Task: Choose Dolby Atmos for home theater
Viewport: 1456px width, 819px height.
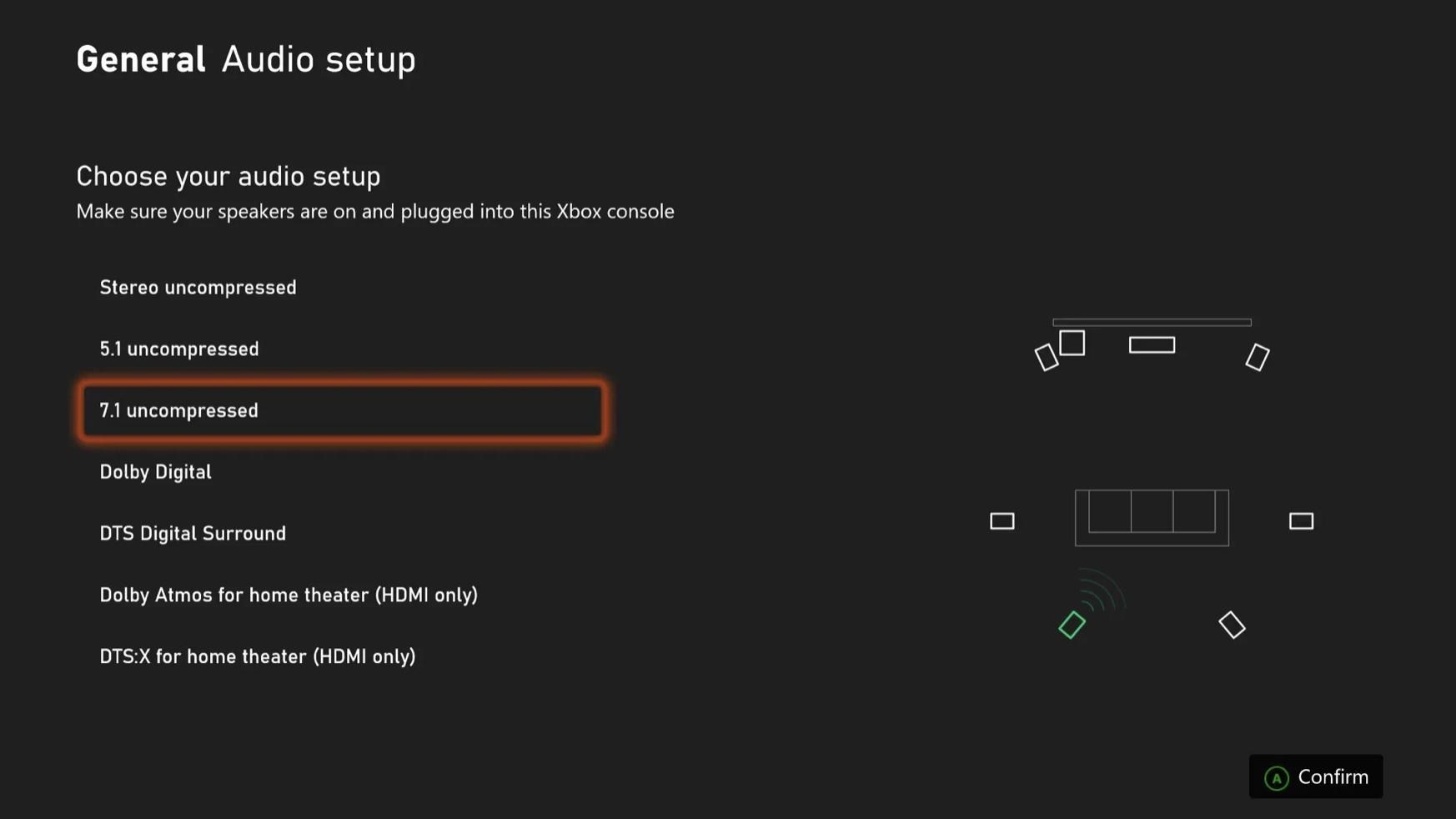Action: point(289,595)
